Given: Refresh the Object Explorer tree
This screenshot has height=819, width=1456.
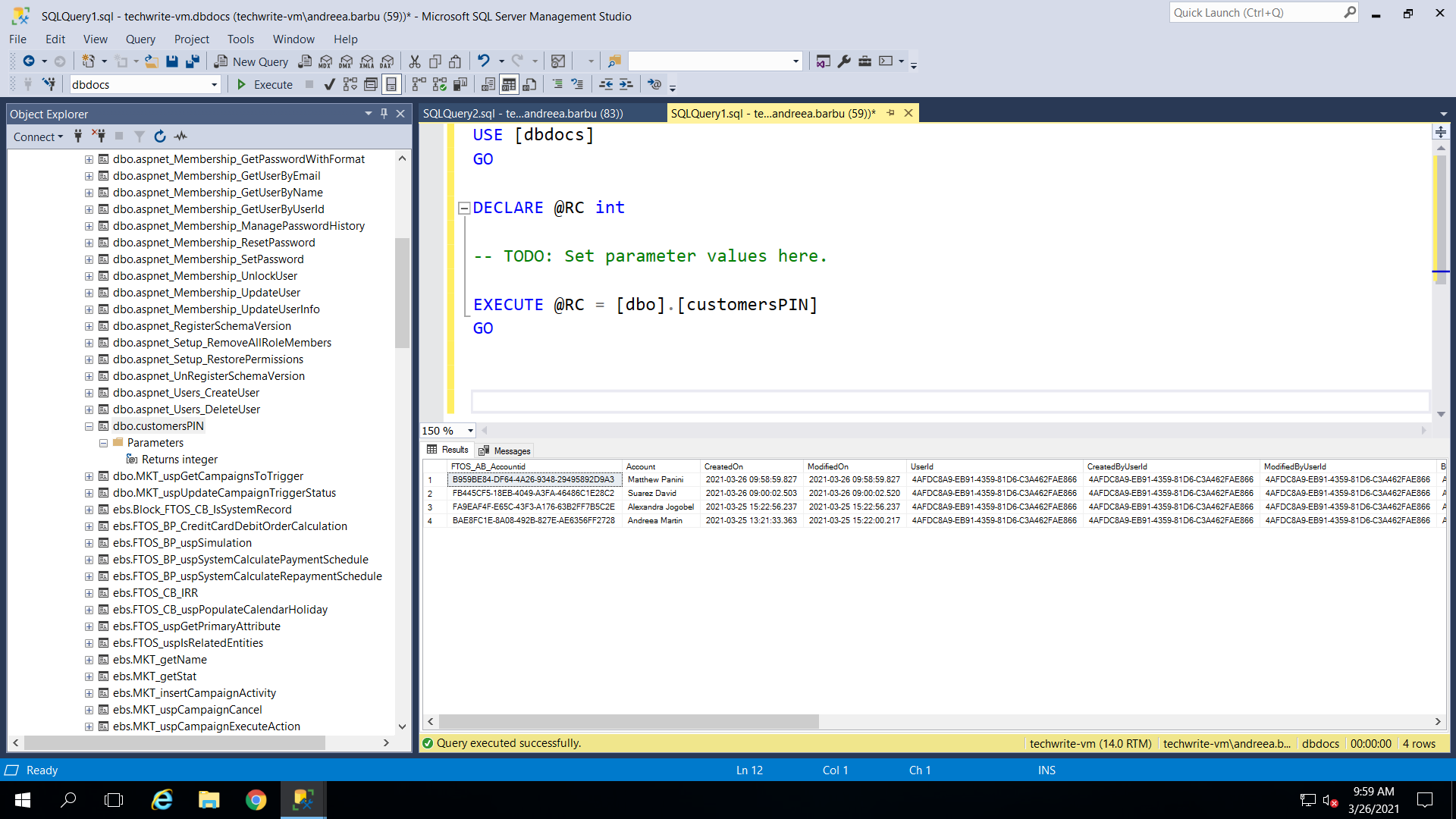Looking at the screenshot, I should 160,136.
